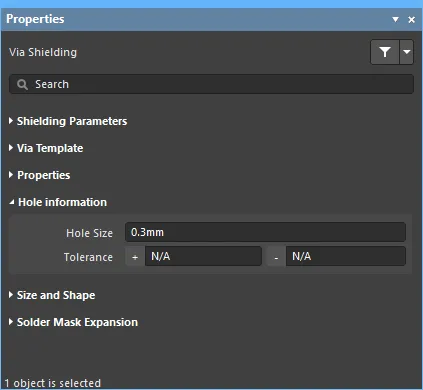The image size is (423, 390).
Task: Click the Properties panel title
Action: point(35,19)
